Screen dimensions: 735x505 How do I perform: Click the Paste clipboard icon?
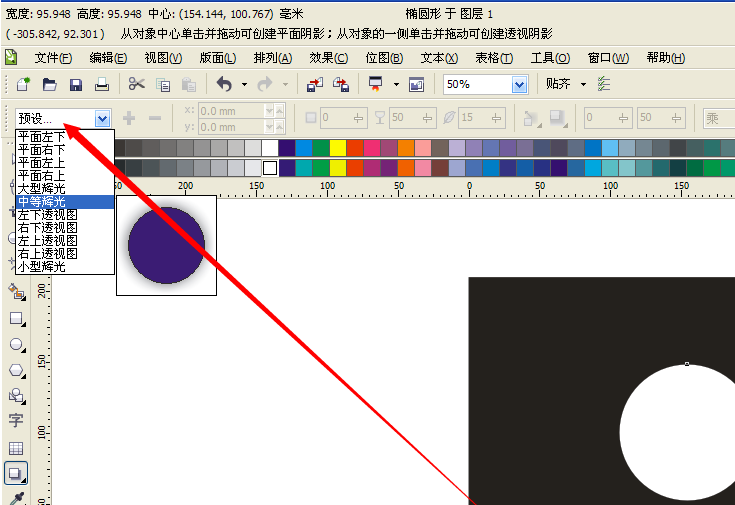pos(189,85)
